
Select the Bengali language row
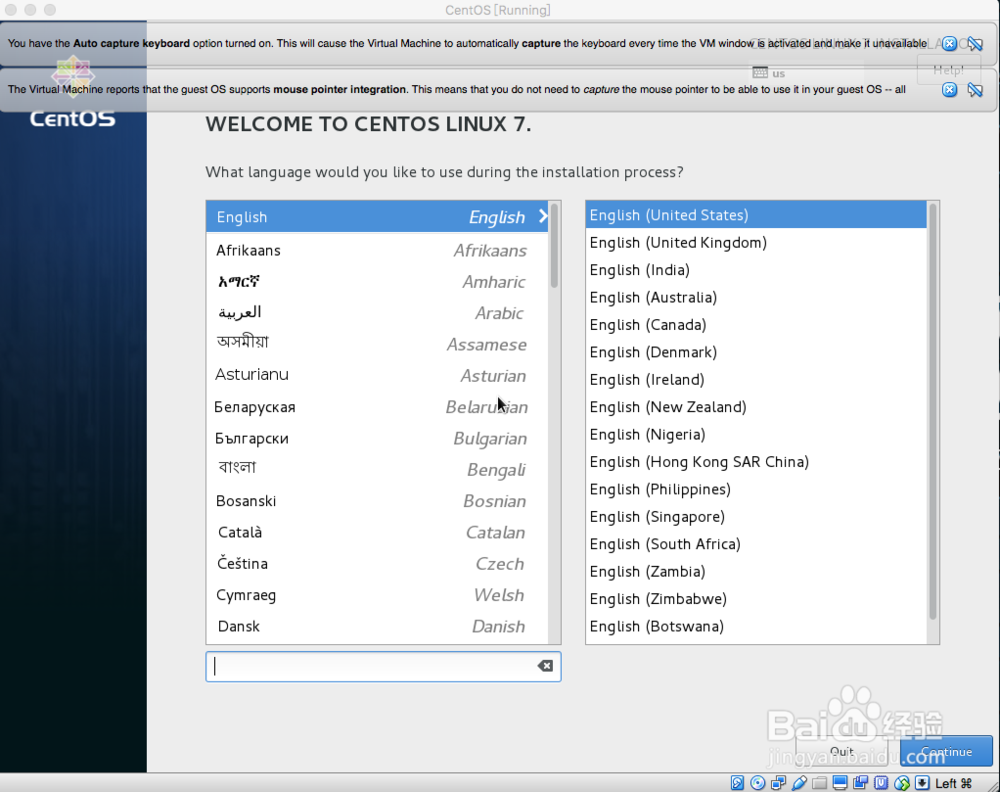click(377, 469)
